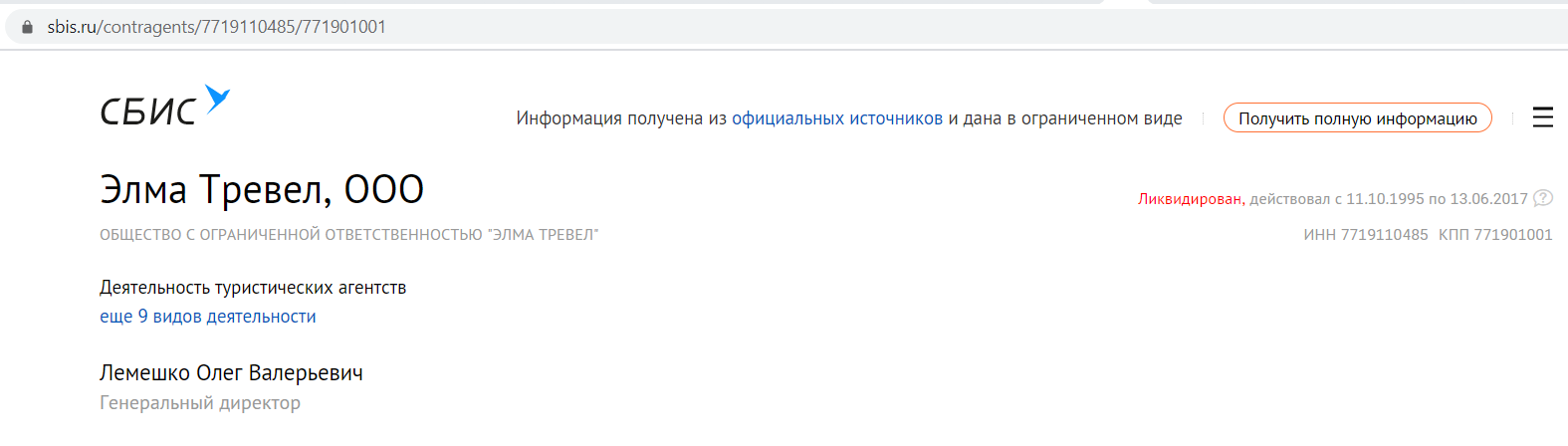
Task: Click the sbis.ru address bar URL
Action: pos(217,27)
